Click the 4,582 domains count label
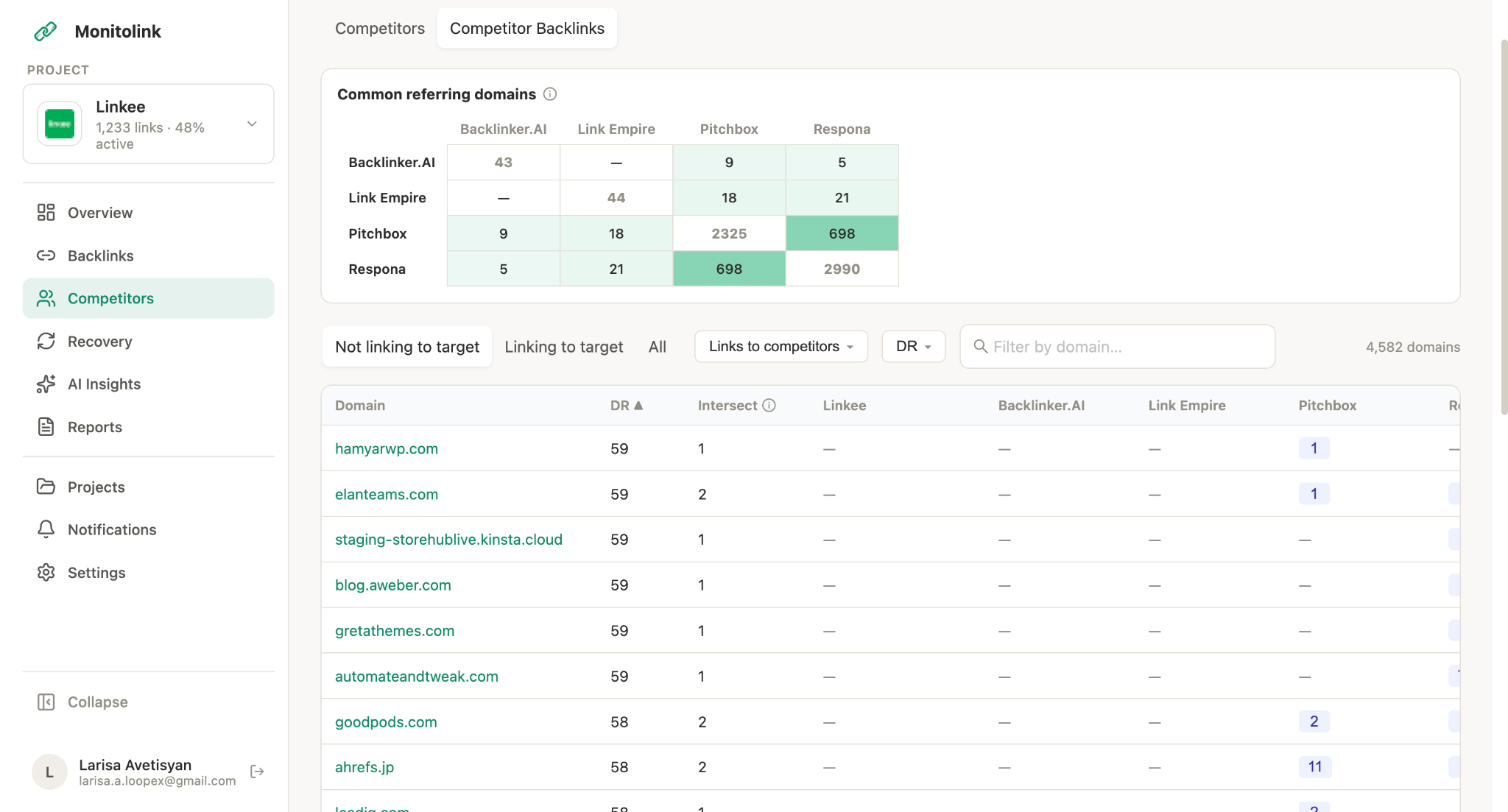 click(x=1413, y=347)
